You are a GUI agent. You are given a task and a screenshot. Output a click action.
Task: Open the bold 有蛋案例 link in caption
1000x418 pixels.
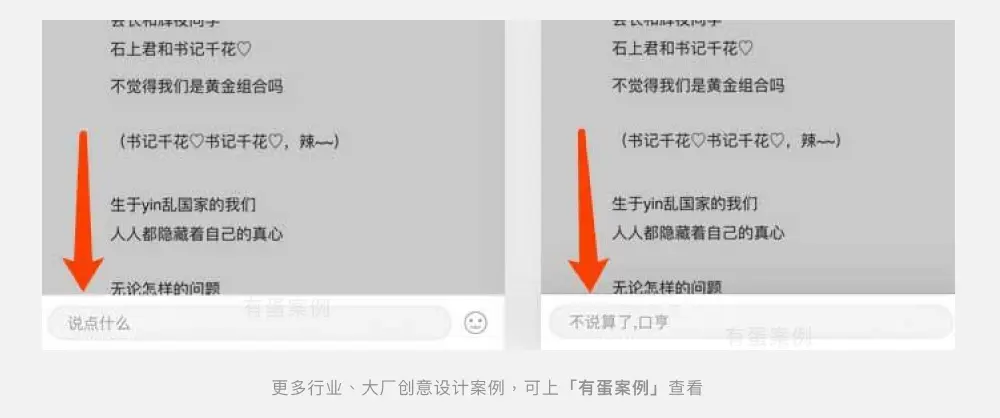pos(615,387)
